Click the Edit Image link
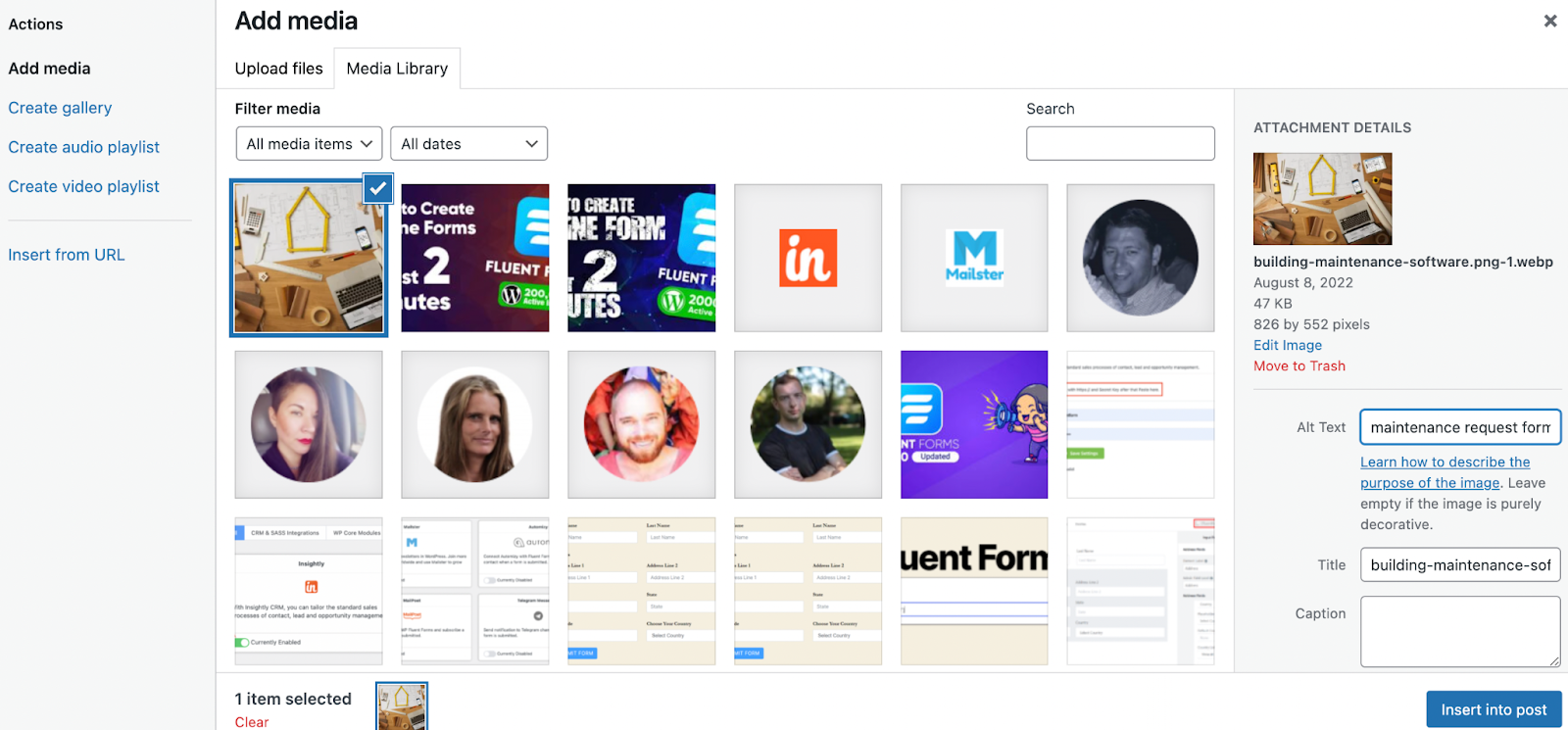This screenshot has width=1568, height=730. [x=1288, y=345]
